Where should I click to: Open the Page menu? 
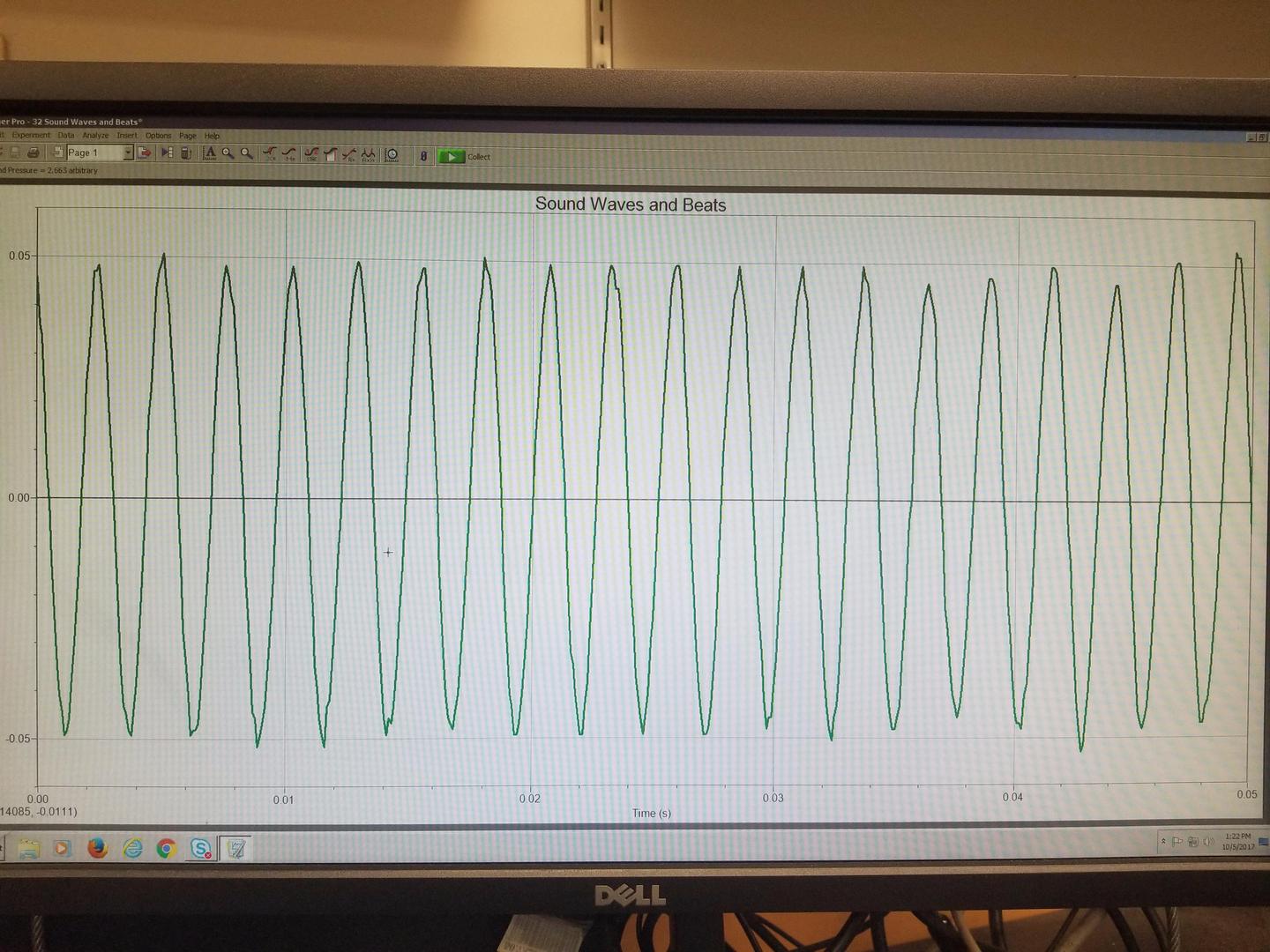(188, 136)
